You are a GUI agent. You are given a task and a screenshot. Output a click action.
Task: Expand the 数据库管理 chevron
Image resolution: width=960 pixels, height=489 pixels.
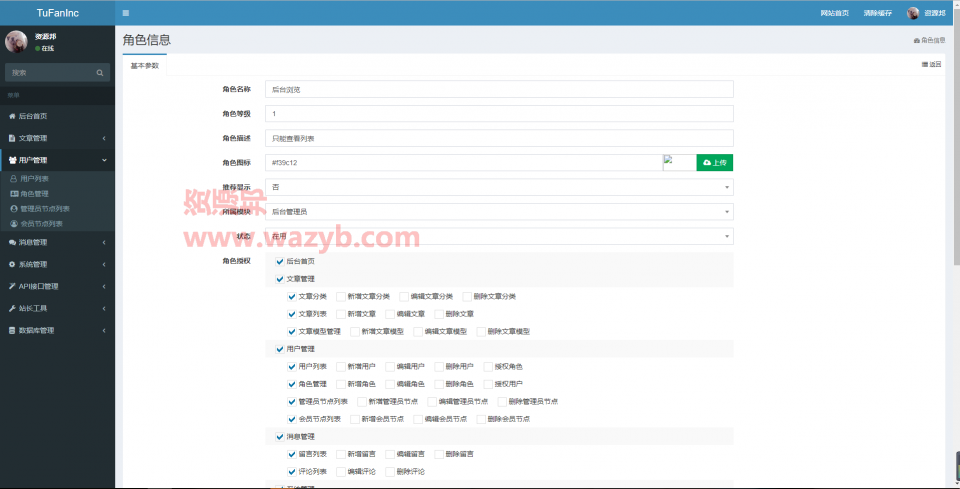[104, 330]
